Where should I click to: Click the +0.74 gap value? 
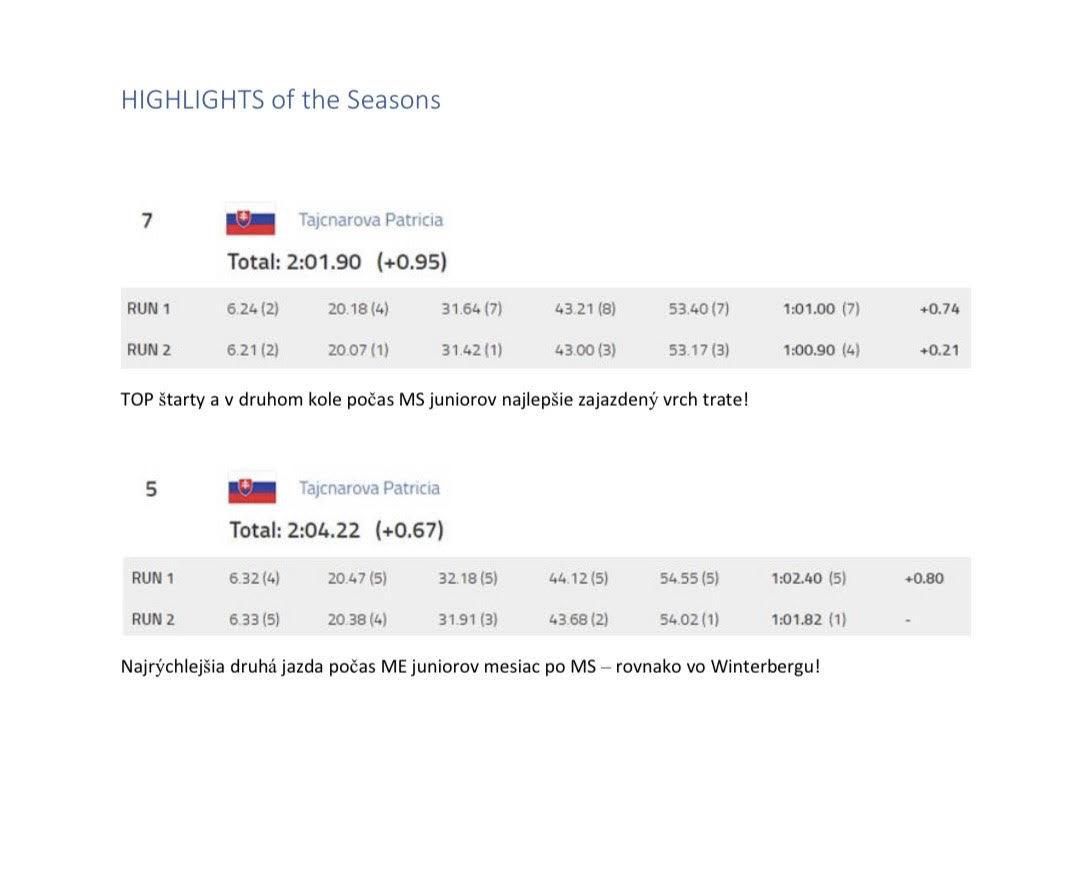point(939,309)
